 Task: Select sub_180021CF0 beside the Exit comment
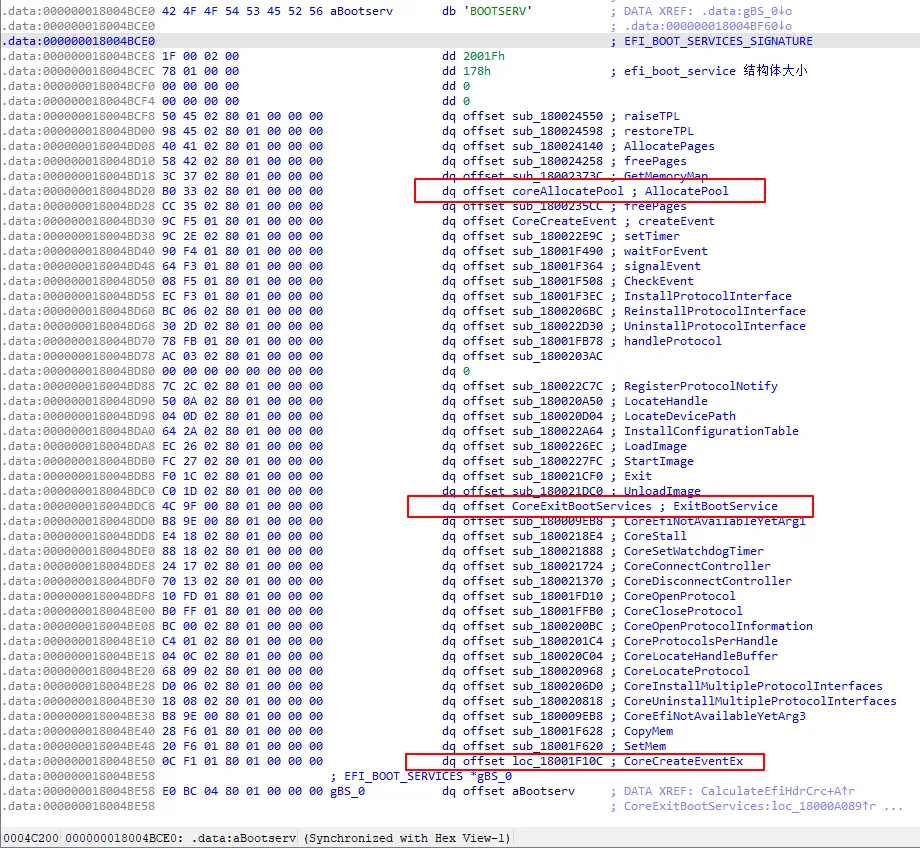(557, 476)
